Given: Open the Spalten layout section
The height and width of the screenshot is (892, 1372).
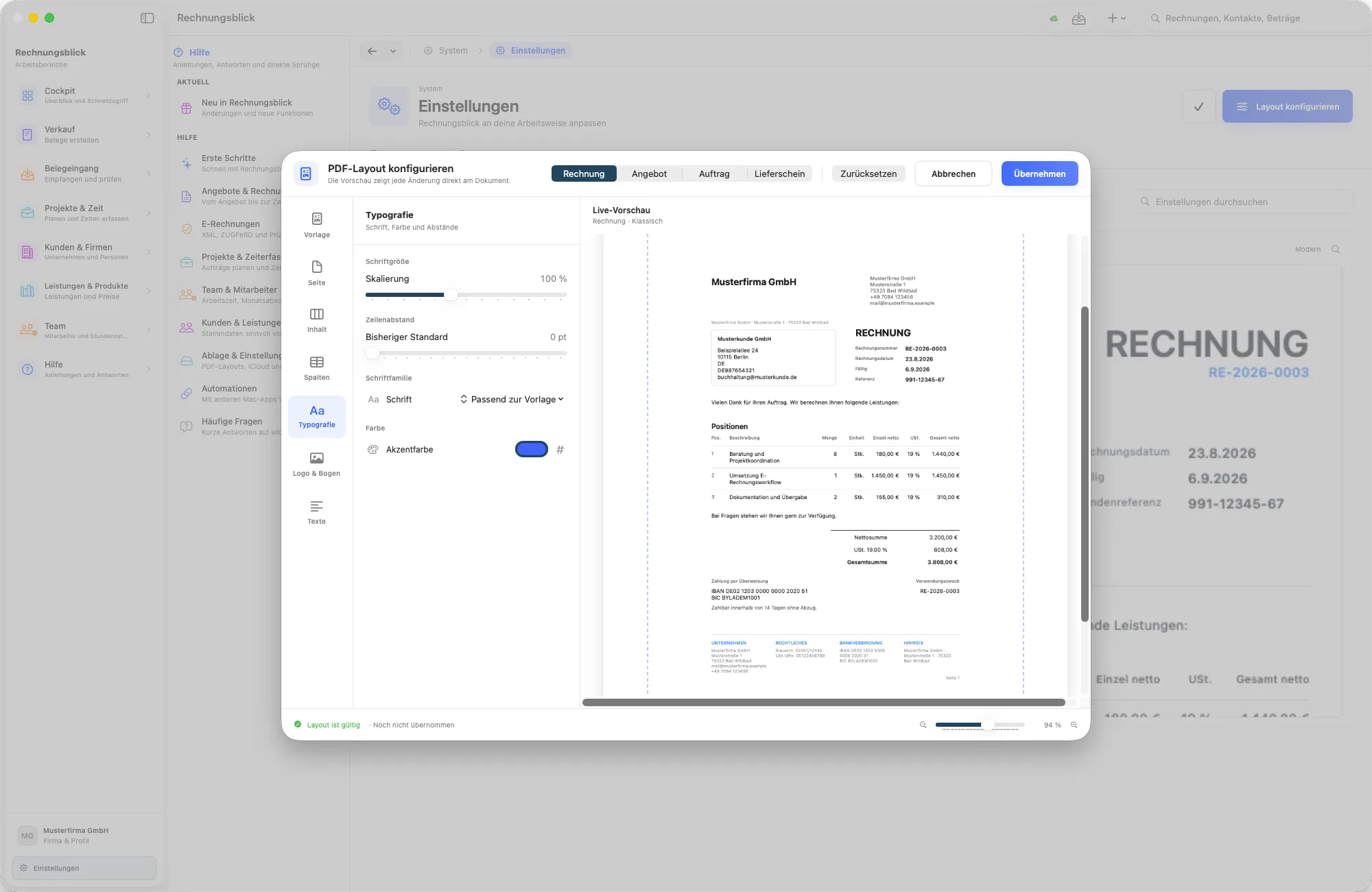Looking at the screenshot, I should point(317,368).
